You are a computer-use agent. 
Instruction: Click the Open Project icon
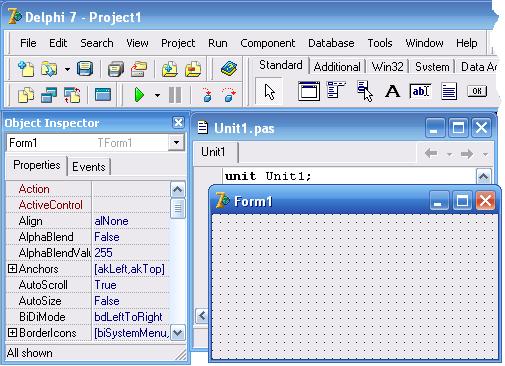(x=139, y=69)
